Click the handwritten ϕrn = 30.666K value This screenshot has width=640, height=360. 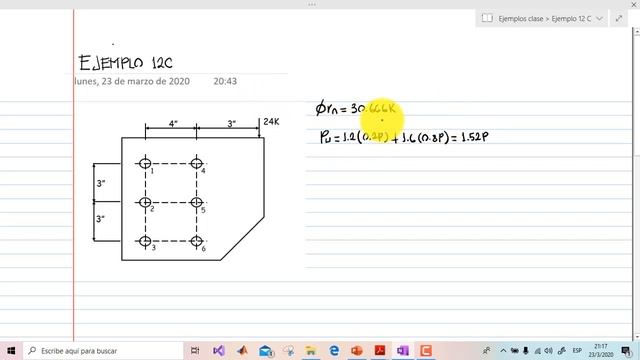click(356, 109)
